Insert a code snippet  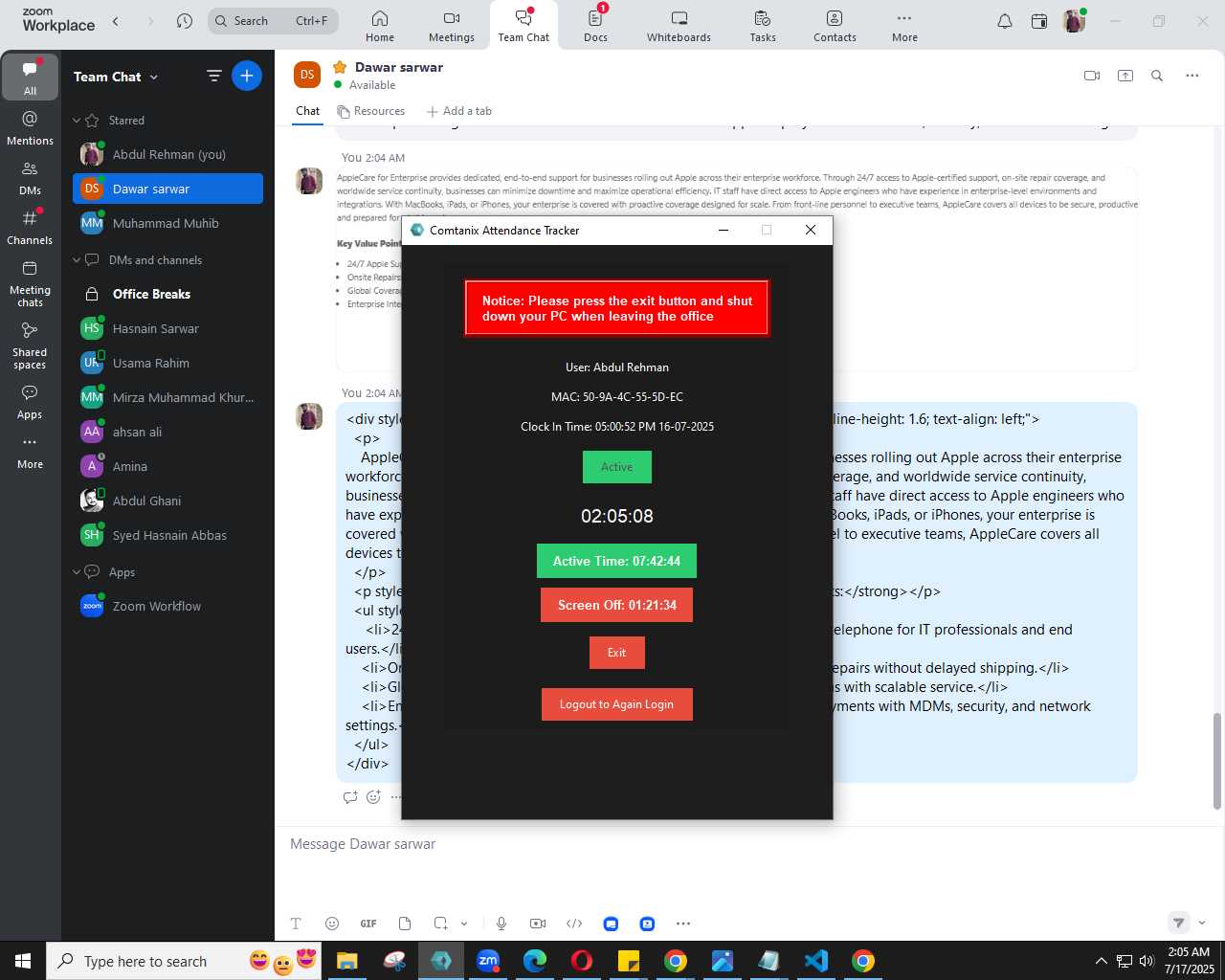click(x=574, y=924)
